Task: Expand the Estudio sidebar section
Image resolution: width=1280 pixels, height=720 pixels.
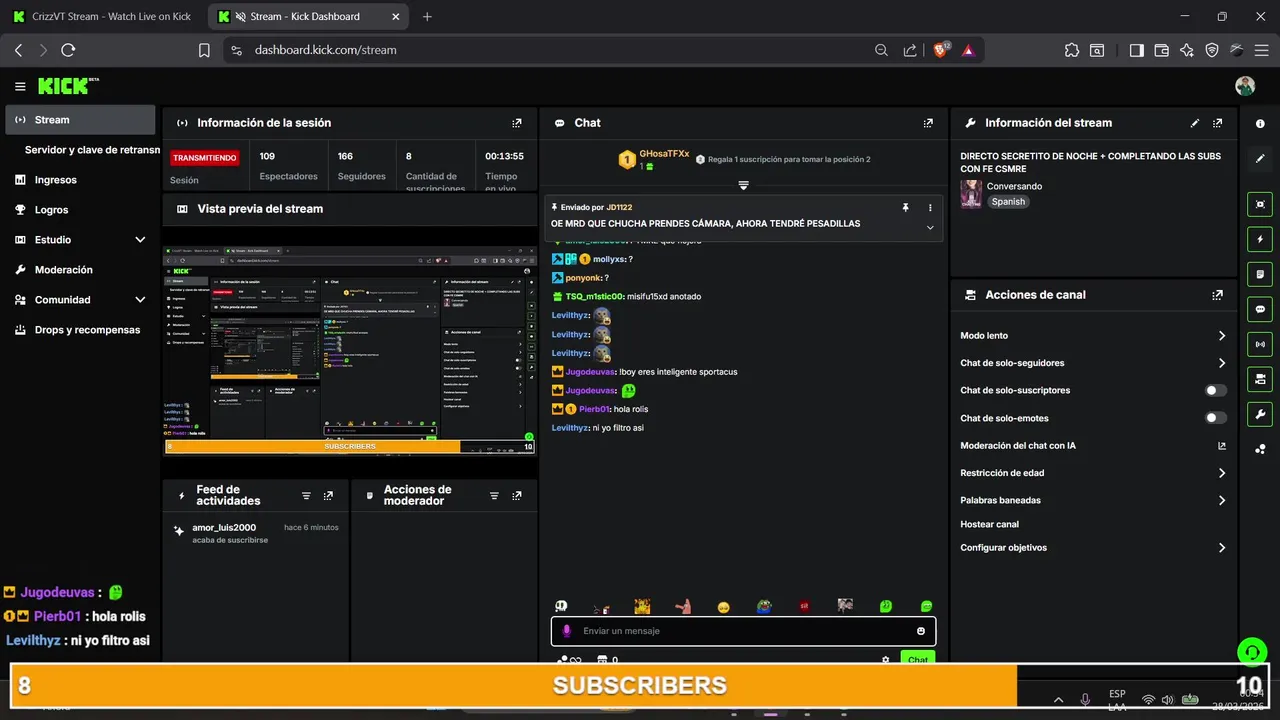Action: [140, 240]
